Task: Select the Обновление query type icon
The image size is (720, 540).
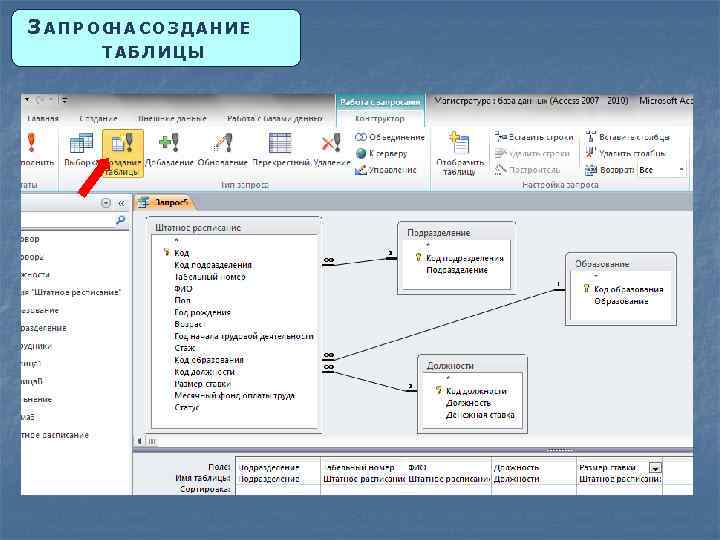Action: click(222, 143)
